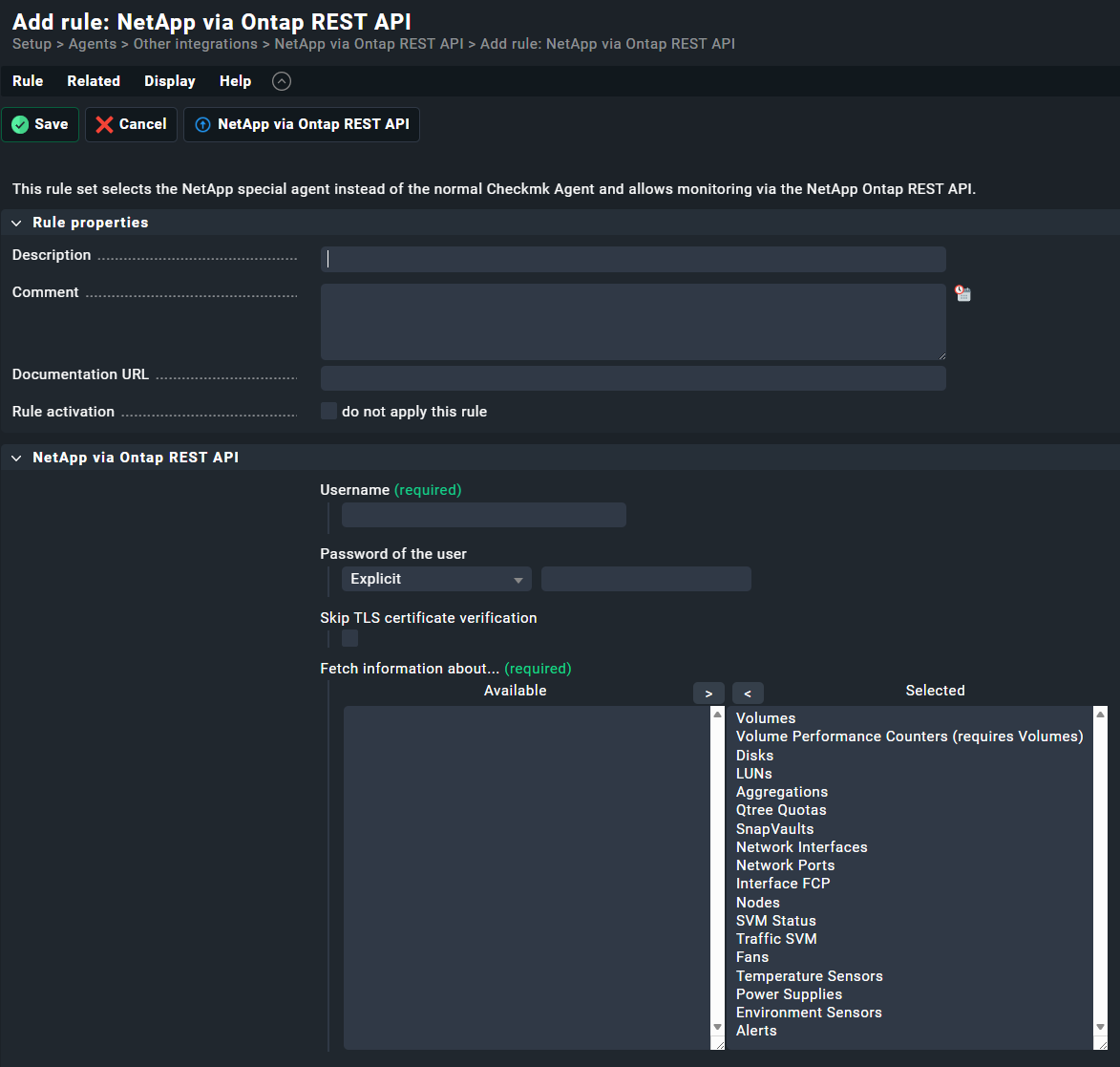The width and height of the screenshot is (1120, 1067).
Task: Open the Help menu
Action: point(235,81)
